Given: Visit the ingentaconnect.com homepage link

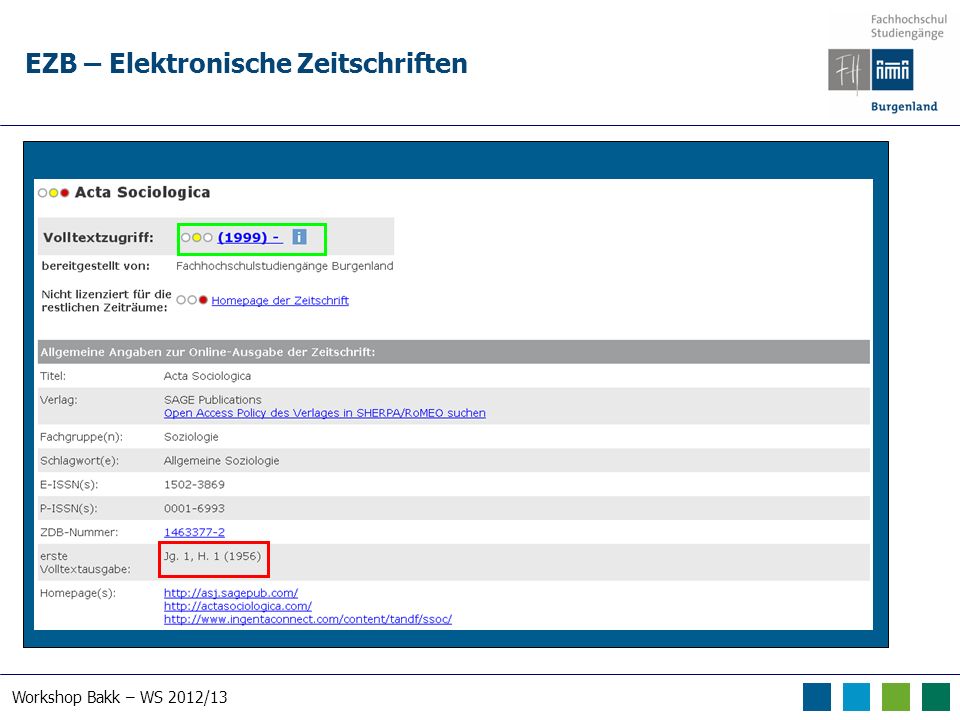Looking at the screenshot, I should point(307,619).
